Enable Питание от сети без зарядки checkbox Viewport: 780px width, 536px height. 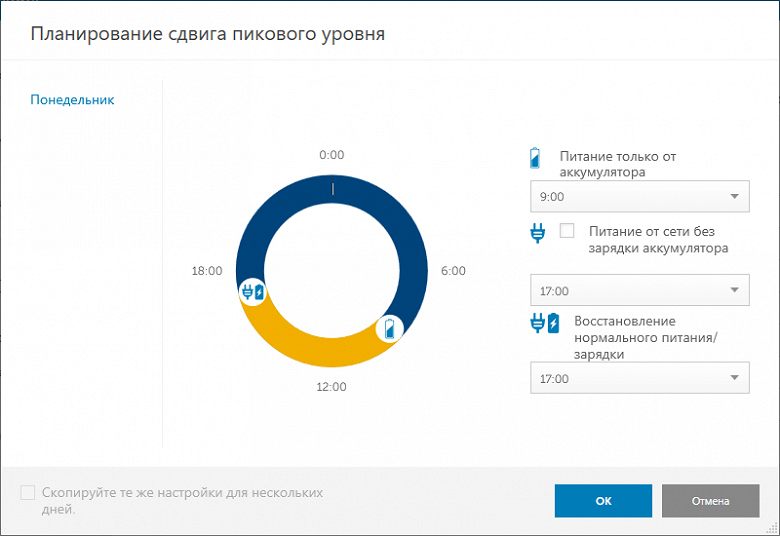(567, 230)
